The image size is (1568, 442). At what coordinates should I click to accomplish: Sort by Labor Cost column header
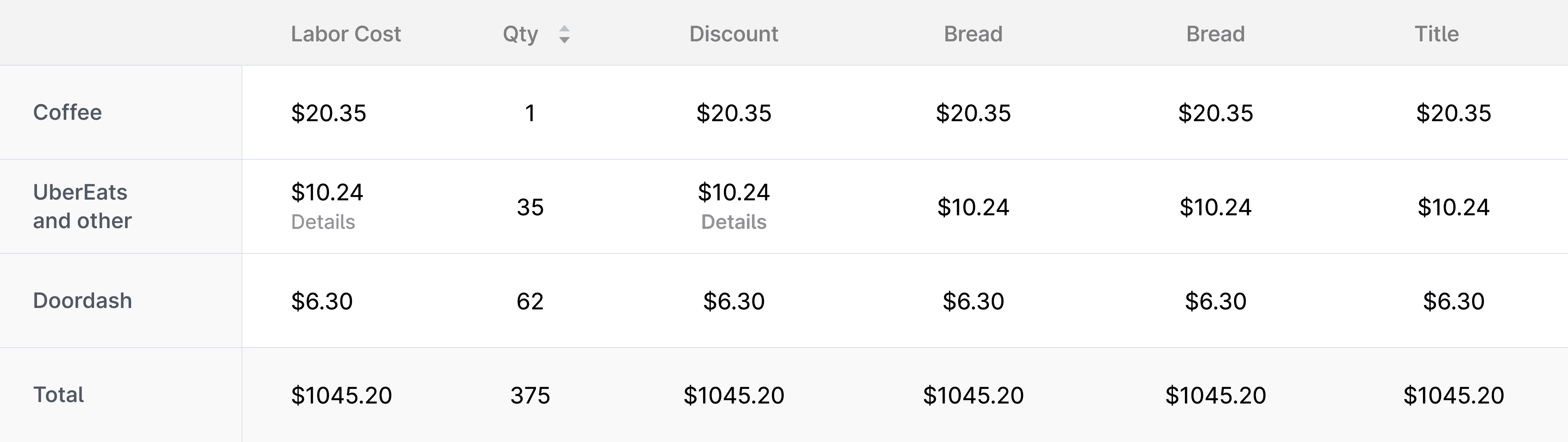(346, 34)
